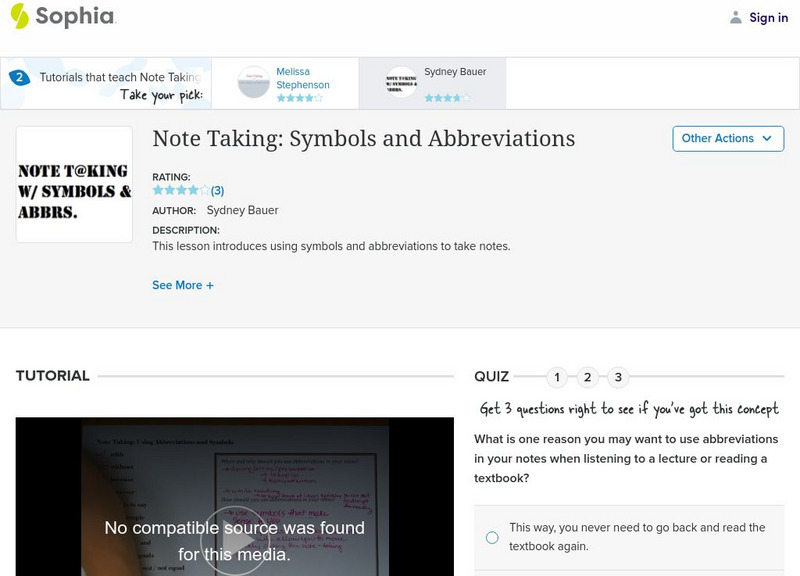This screenshot has width=800, height=576.
Task: Expand the See More description
Action: [183, 285]
